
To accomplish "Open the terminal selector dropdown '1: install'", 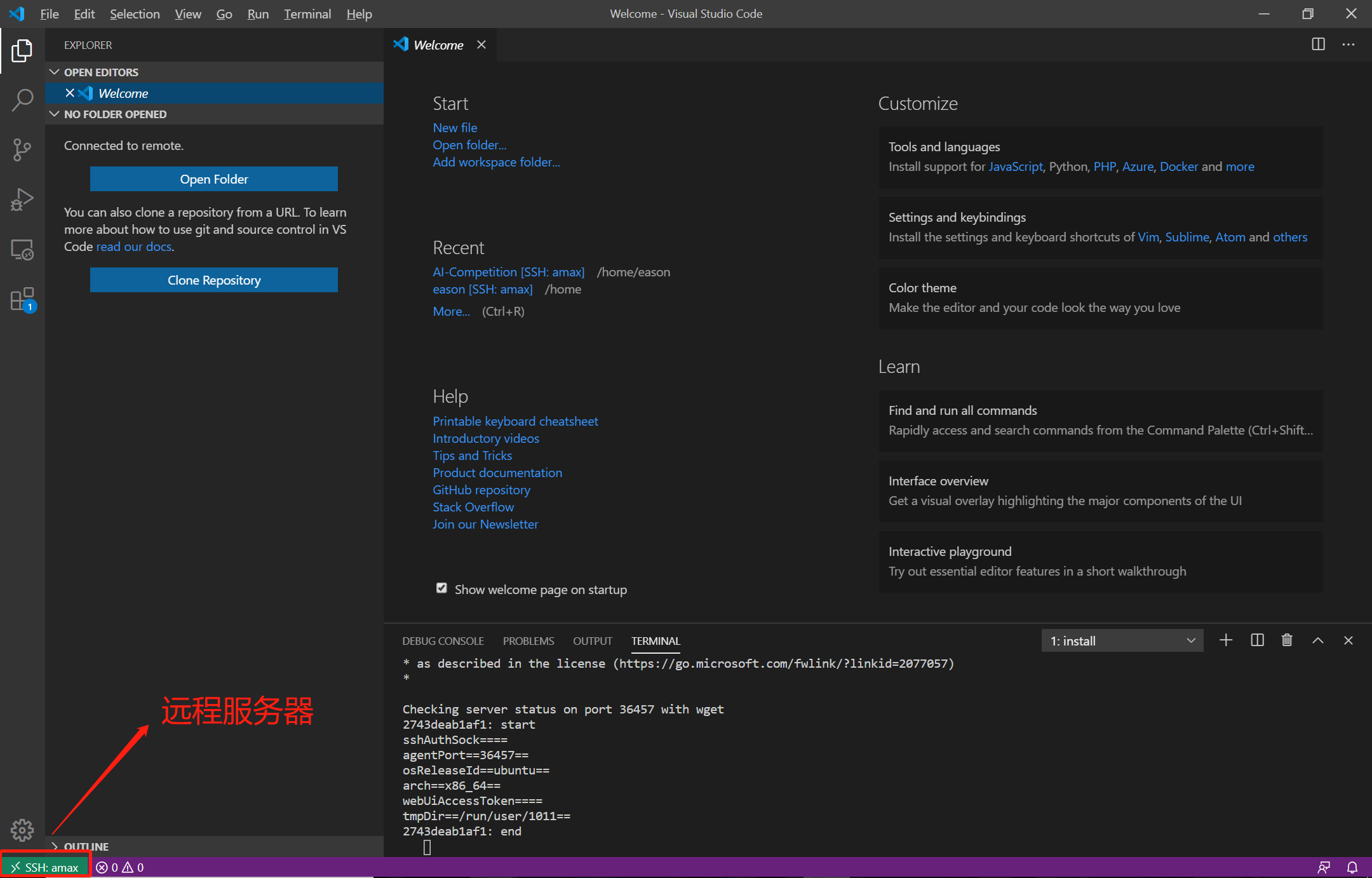I will (1122, 641).
